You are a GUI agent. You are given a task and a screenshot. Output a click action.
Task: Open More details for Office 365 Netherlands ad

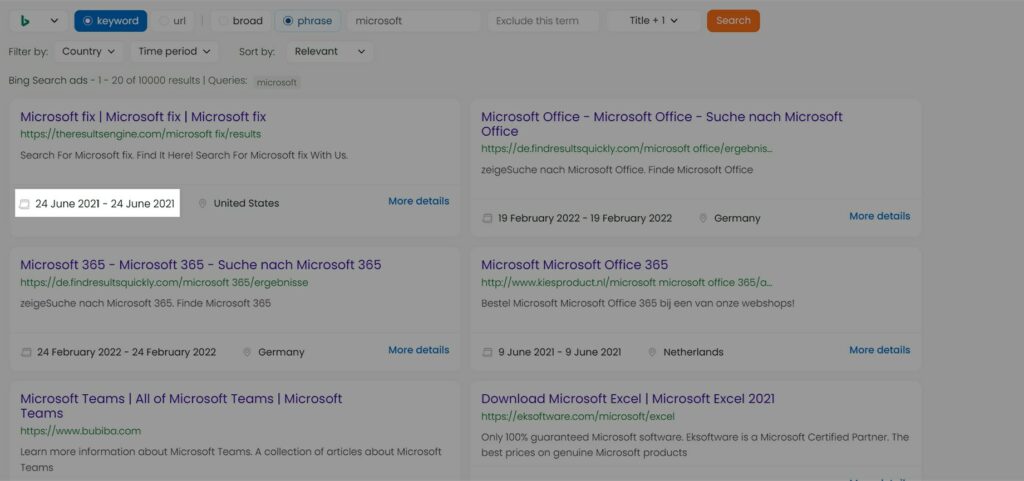880,350
